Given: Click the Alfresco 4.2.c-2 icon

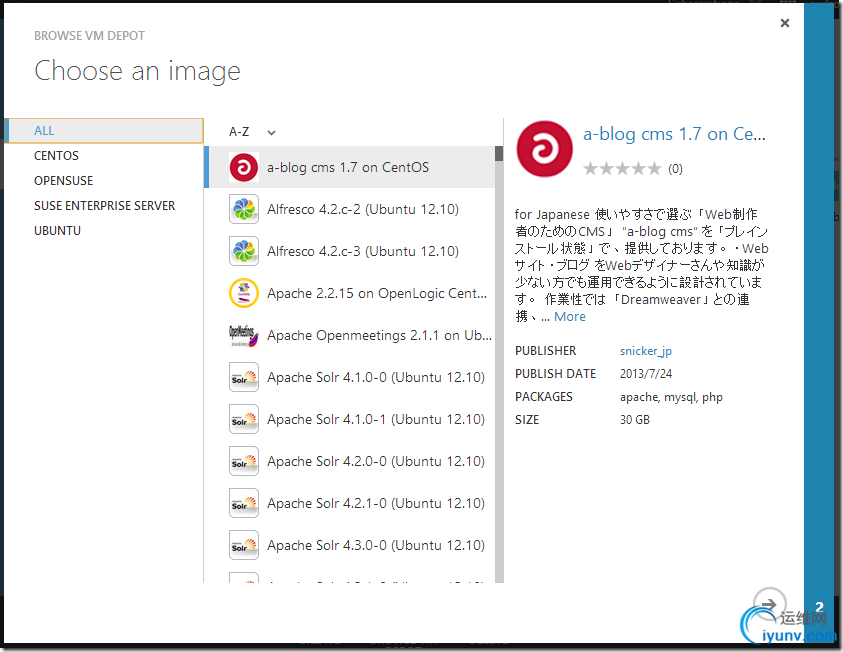Looking at the screenshot, I should coord(244,209).
